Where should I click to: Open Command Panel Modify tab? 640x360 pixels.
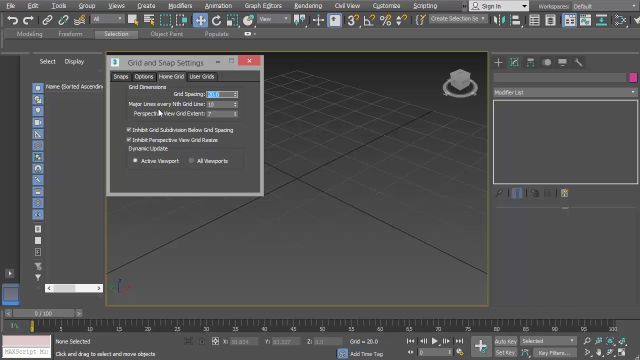click(514, 62)
